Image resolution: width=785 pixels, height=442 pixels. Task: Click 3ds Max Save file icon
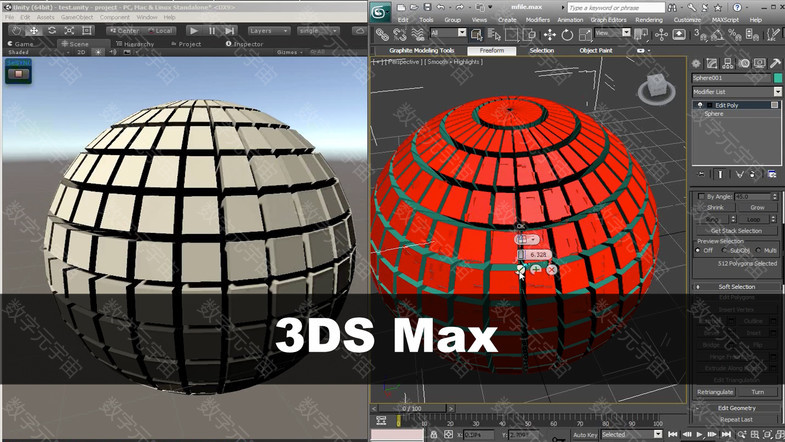[x=427, y=7]
